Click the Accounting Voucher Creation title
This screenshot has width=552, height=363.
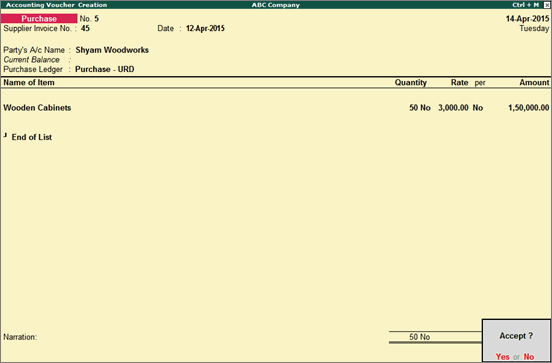pyautogui.click(x=56, y=5)
